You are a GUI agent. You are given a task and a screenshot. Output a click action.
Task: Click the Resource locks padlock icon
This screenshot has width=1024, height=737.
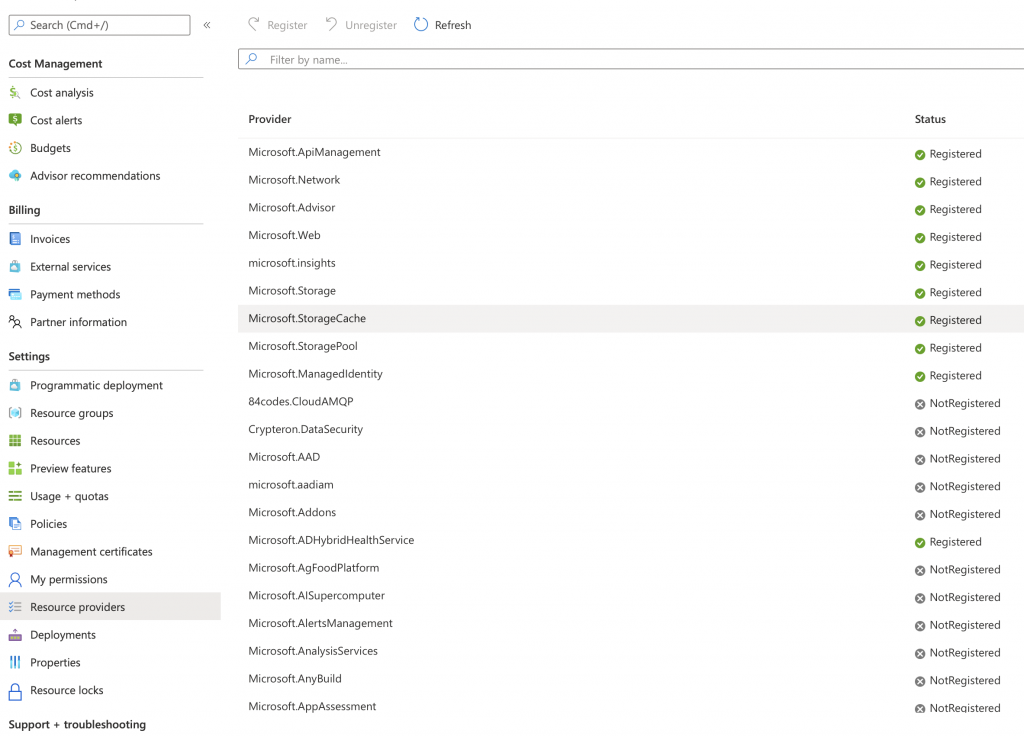15,691
